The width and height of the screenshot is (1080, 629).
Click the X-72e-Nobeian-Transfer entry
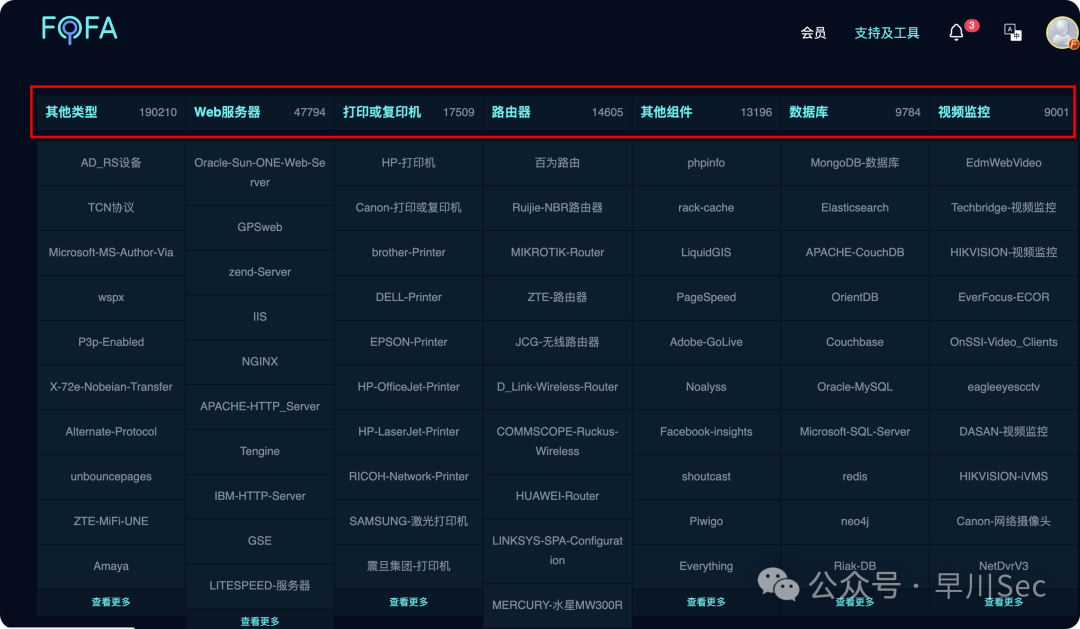[x=111, y=386]
